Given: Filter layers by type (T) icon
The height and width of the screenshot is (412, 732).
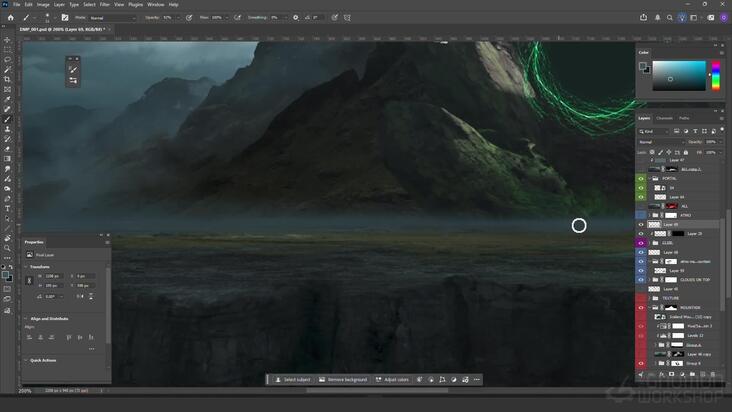Looking at the screenshot, I should tap(695, 132).
